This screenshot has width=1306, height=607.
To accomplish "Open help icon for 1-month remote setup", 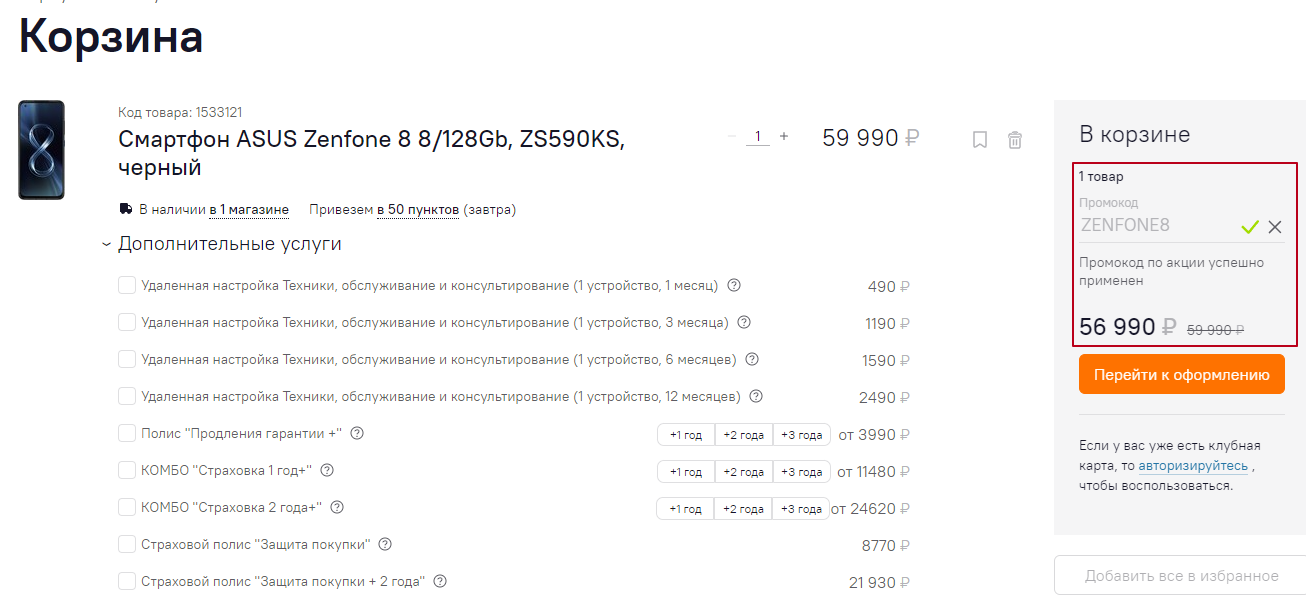I will pyautogui.click(x=734, y=285).
